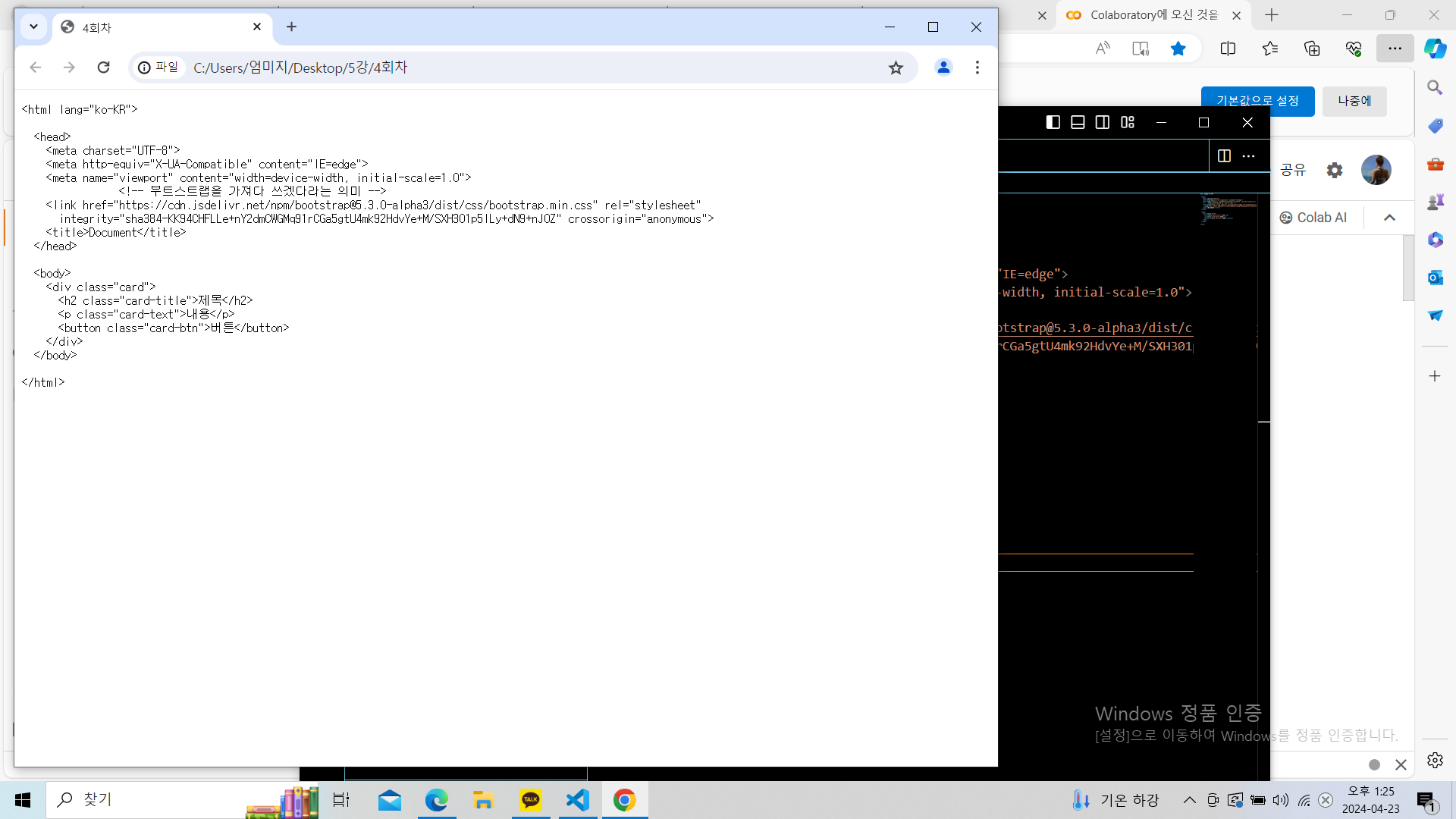1456x819 pixels.
Task: Close the Colab bottom bar with X
Action: pos(1401,764)
